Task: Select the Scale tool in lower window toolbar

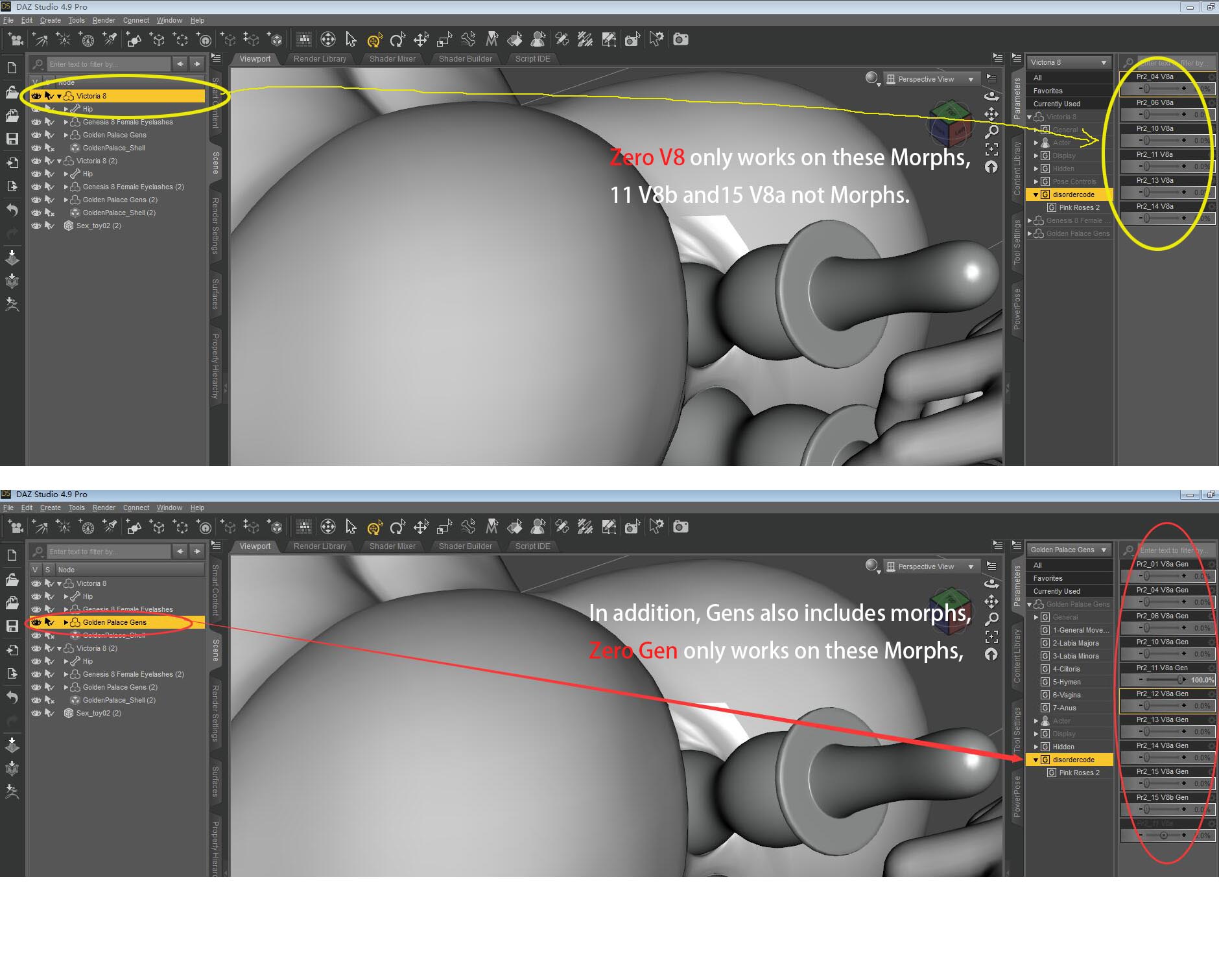Action: pyautogui.click(x=444, y=528)
